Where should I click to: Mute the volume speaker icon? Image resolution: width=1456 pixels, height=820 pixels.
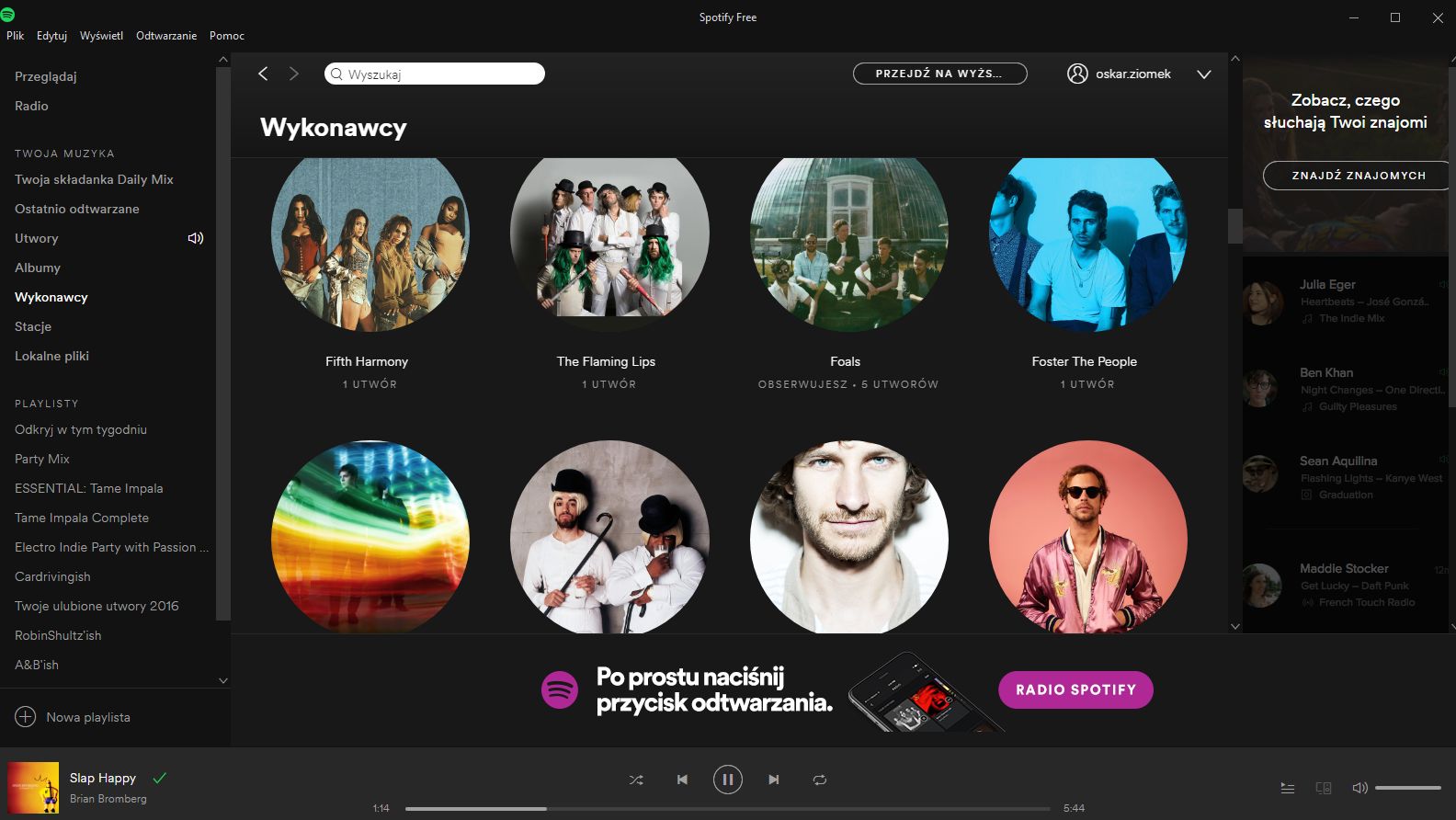[x=1359, y=788]
